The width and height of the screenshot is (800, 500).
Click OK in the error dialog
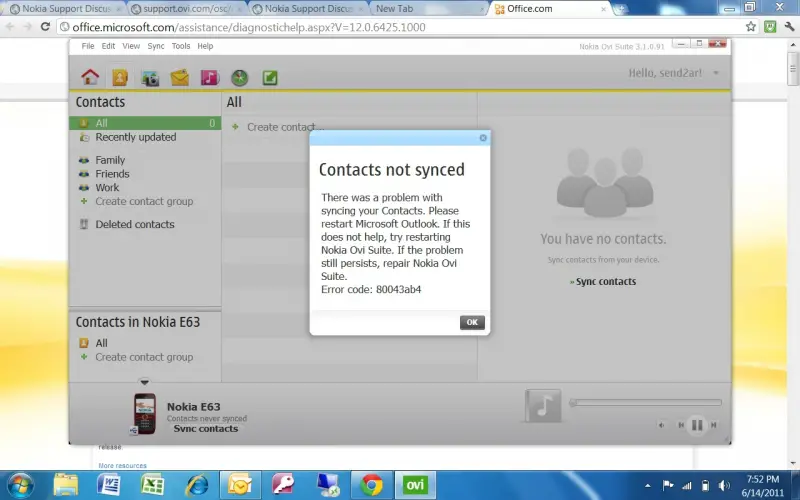click(472, 322)
